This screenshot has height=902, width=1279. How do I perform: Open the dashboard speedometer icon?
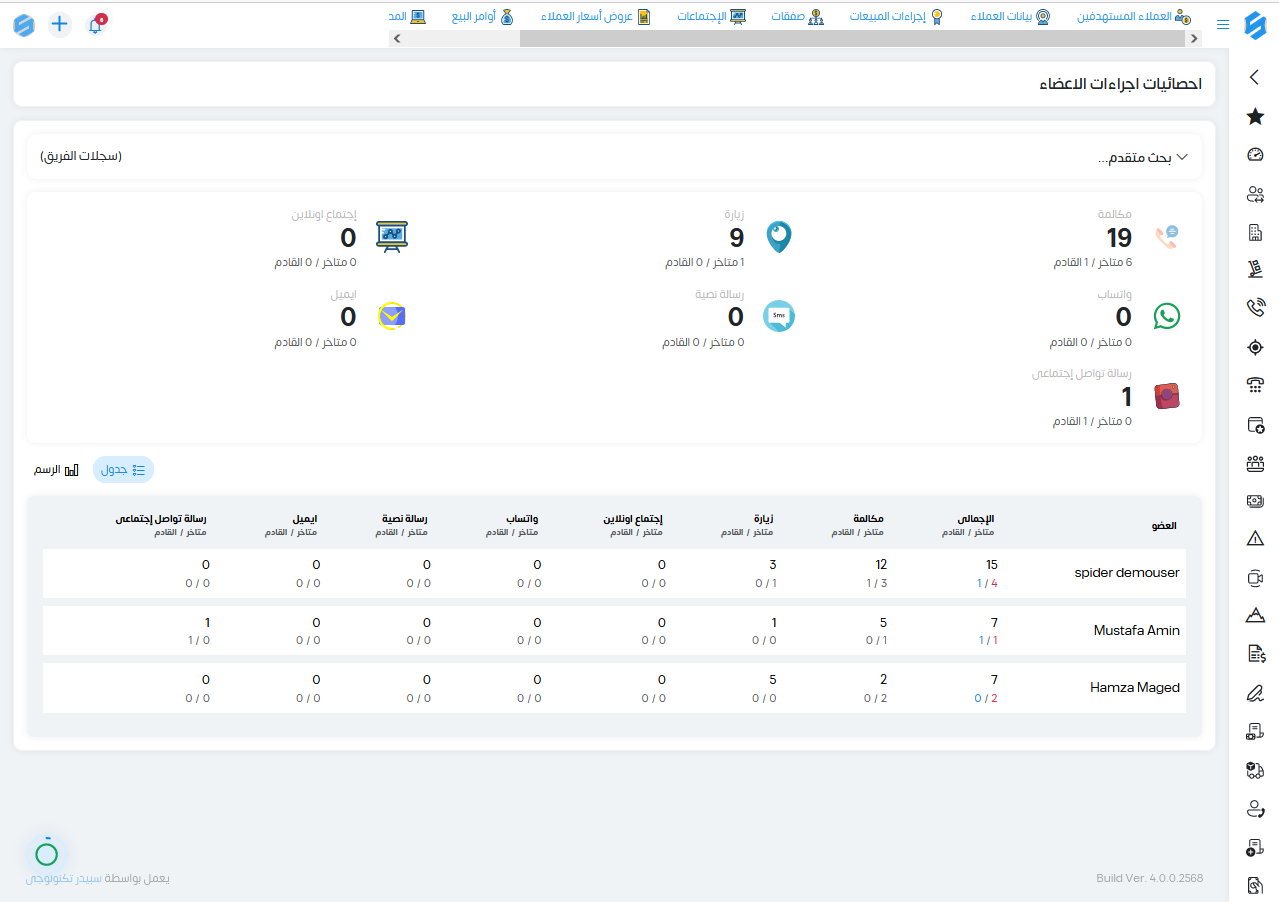pos(1255,155)
